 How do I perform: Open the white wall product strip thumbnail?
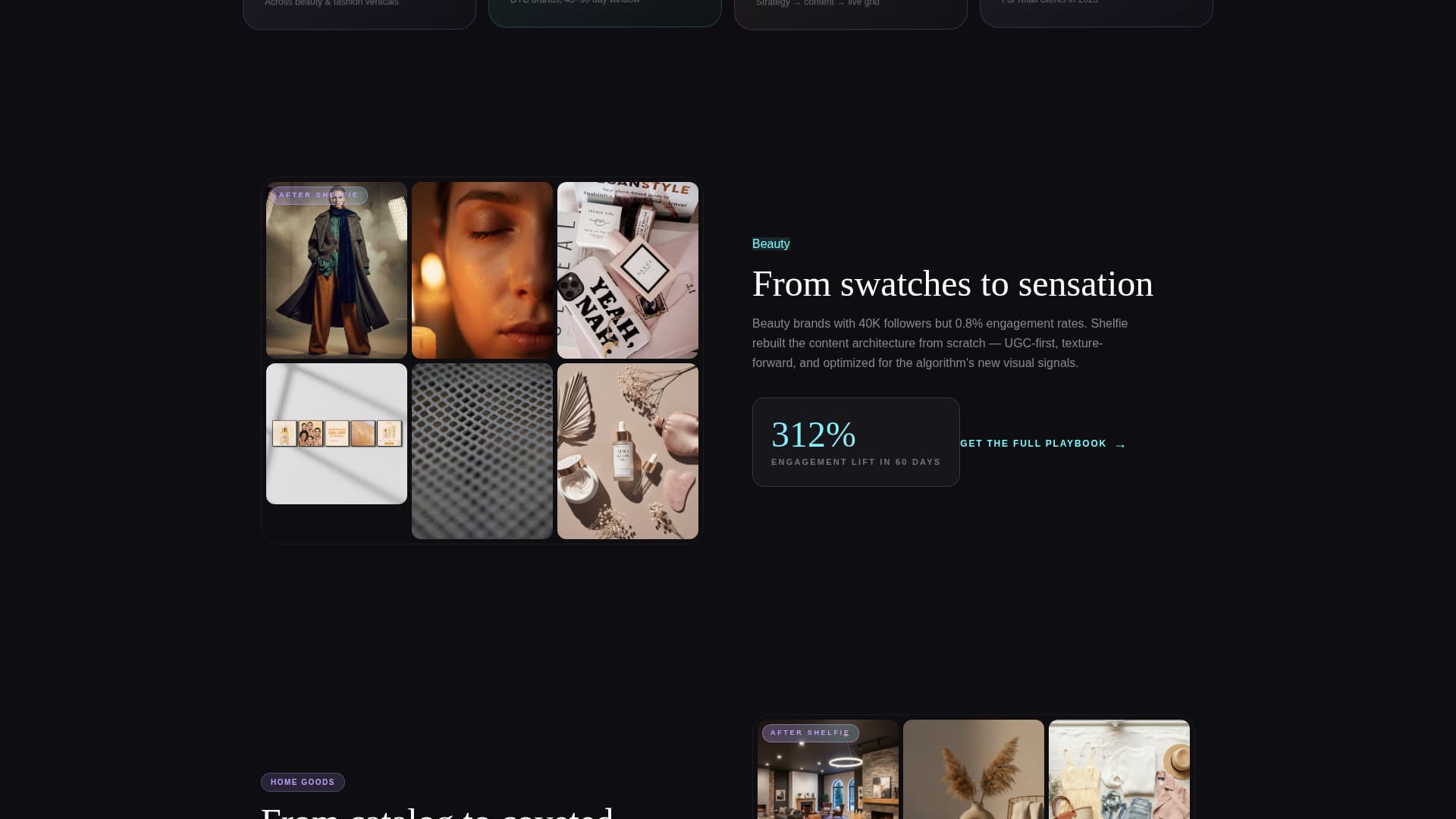[337, 434]
